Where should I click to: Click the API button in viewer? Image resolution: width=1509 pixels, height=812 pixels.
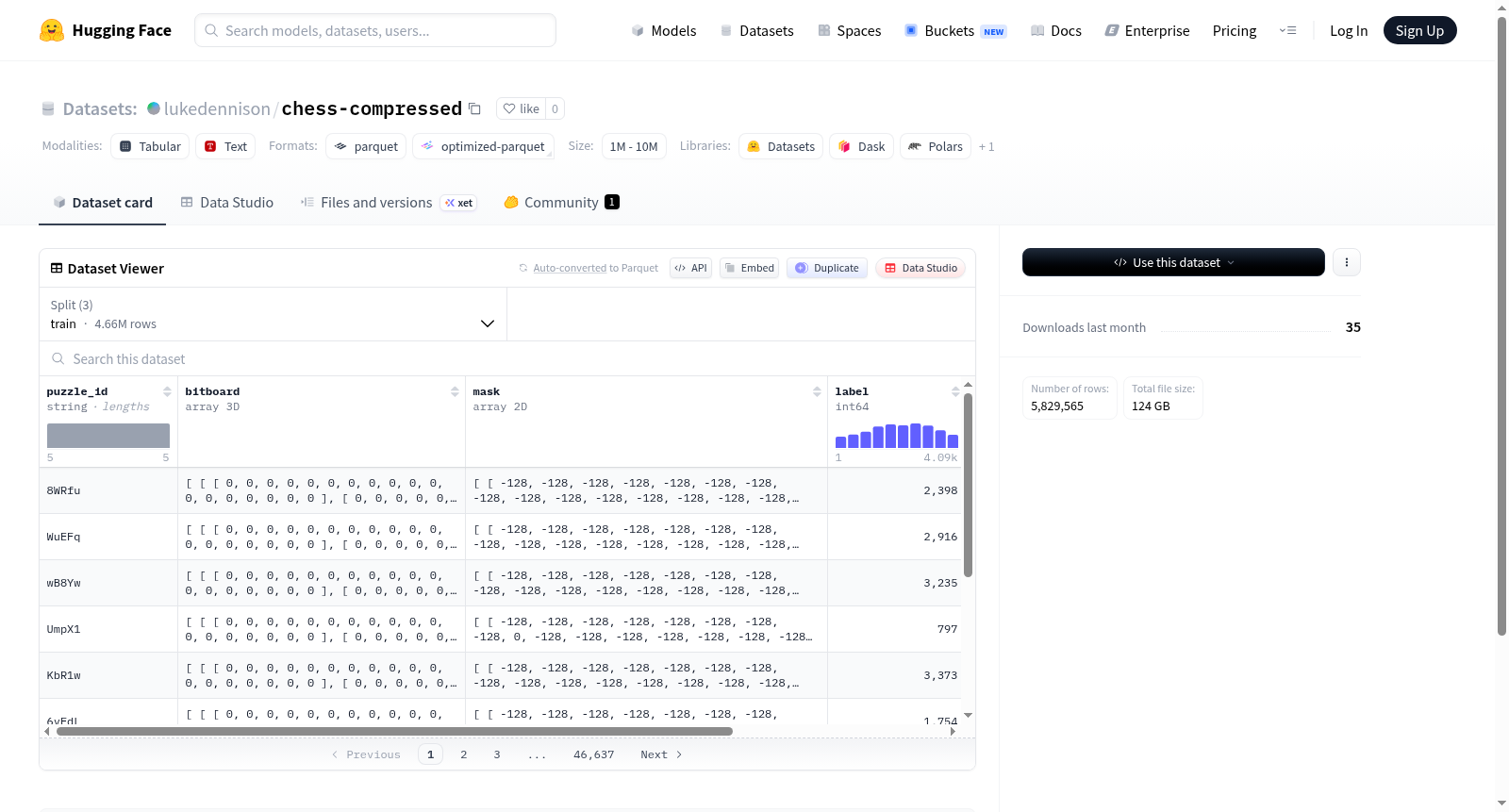pyautogui.click(x=690, y=268)
